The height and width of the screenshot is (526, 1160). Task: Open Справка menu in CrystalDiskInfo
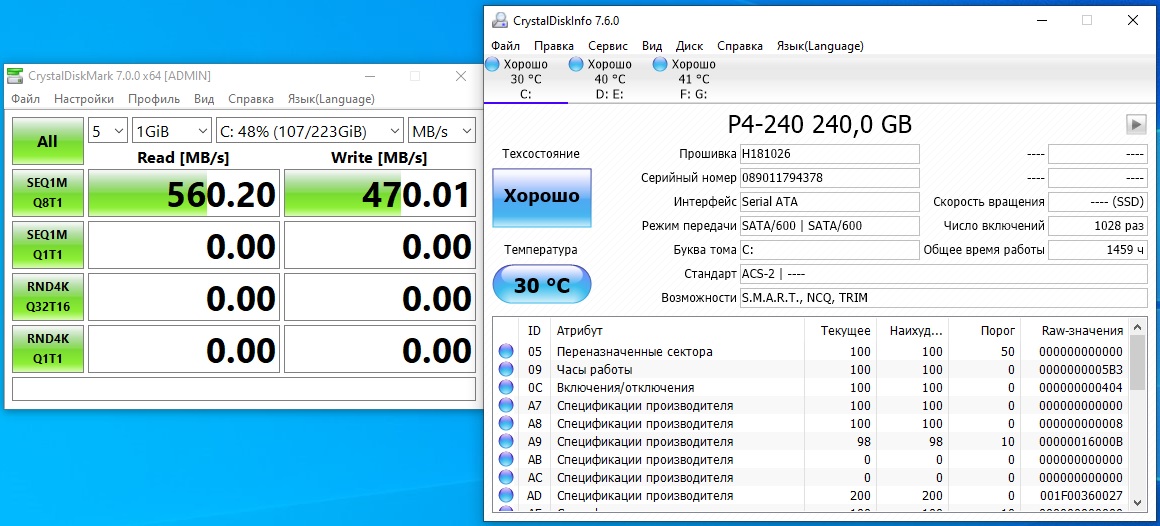[x=740, y=46]
